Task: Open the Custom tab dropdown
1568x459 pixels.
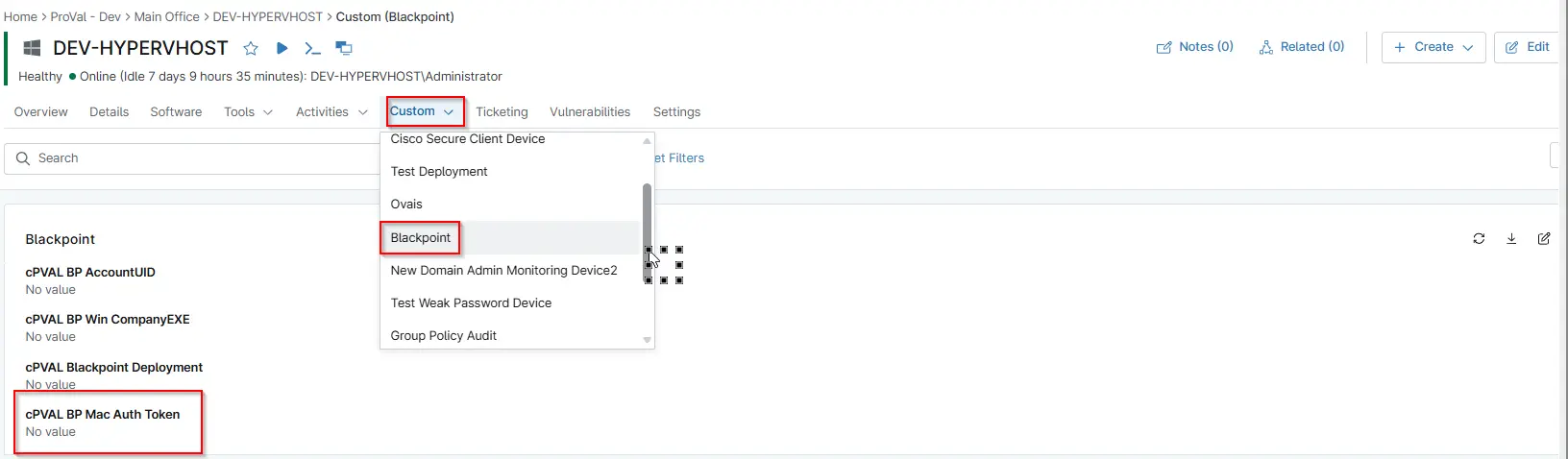Action: point(422,111)
